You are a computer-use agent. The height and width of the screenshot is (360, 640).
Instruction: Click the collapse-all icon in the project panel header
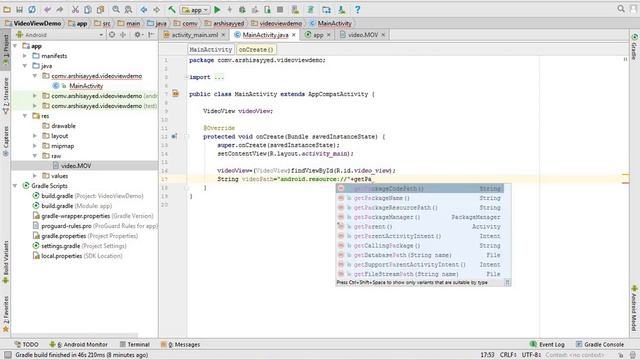coord(123,35)
